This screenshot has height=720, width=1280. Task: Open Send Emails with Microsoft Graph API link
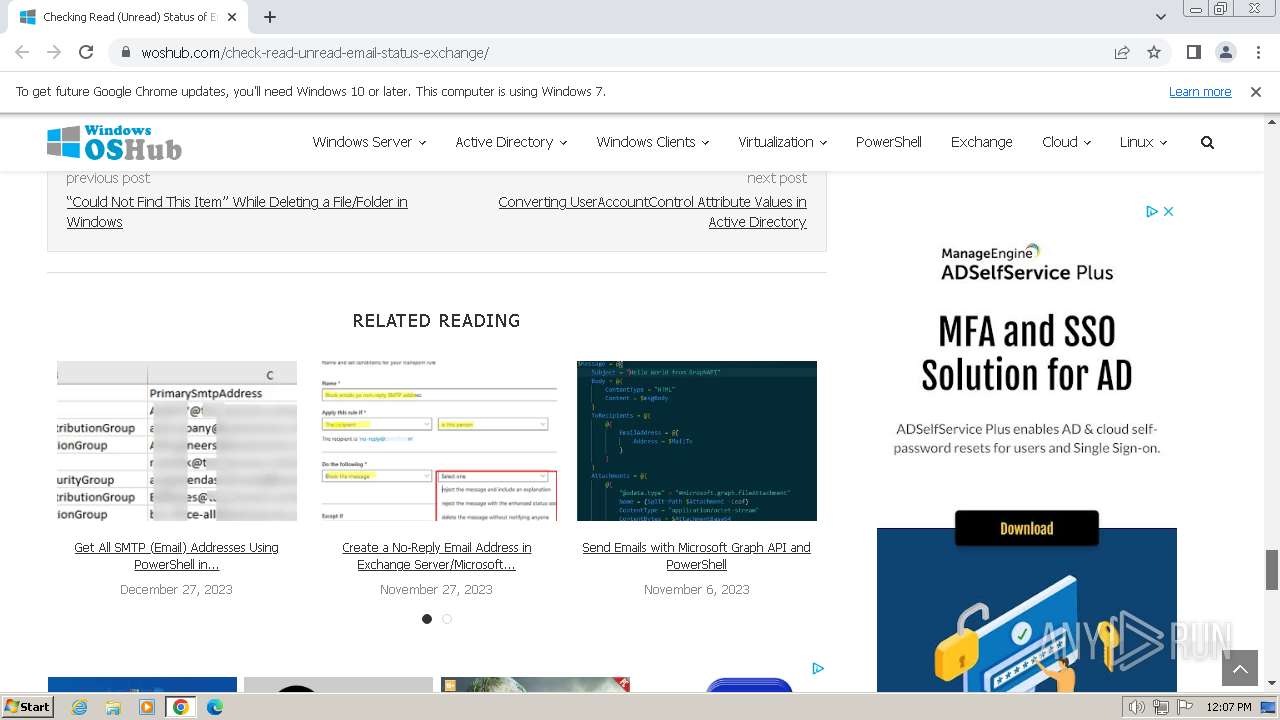point(697,556)
